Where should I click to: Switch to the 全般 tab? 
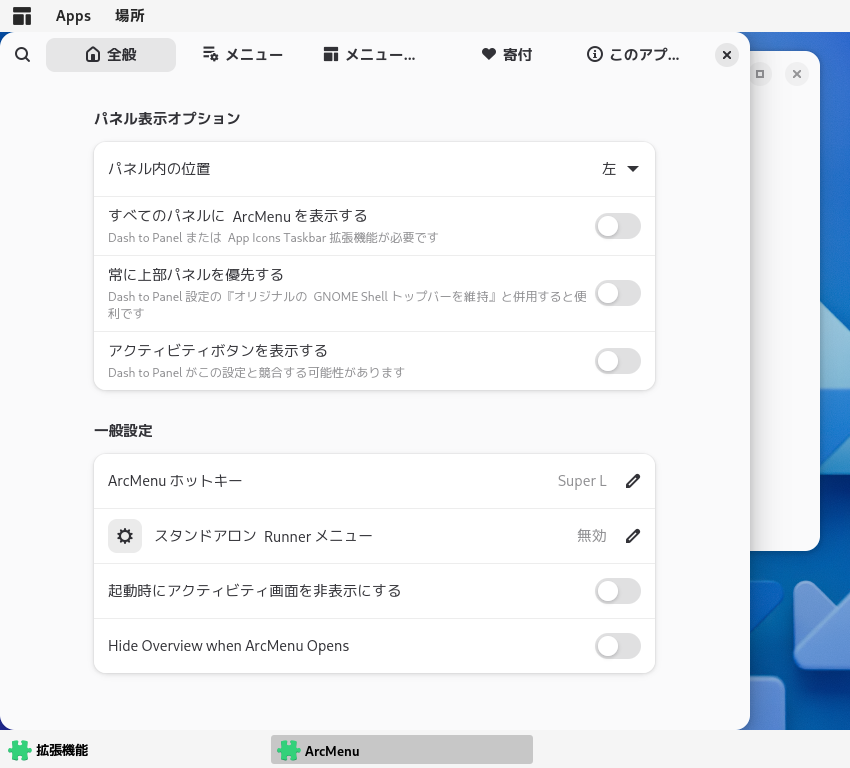[x=111, y=55]
